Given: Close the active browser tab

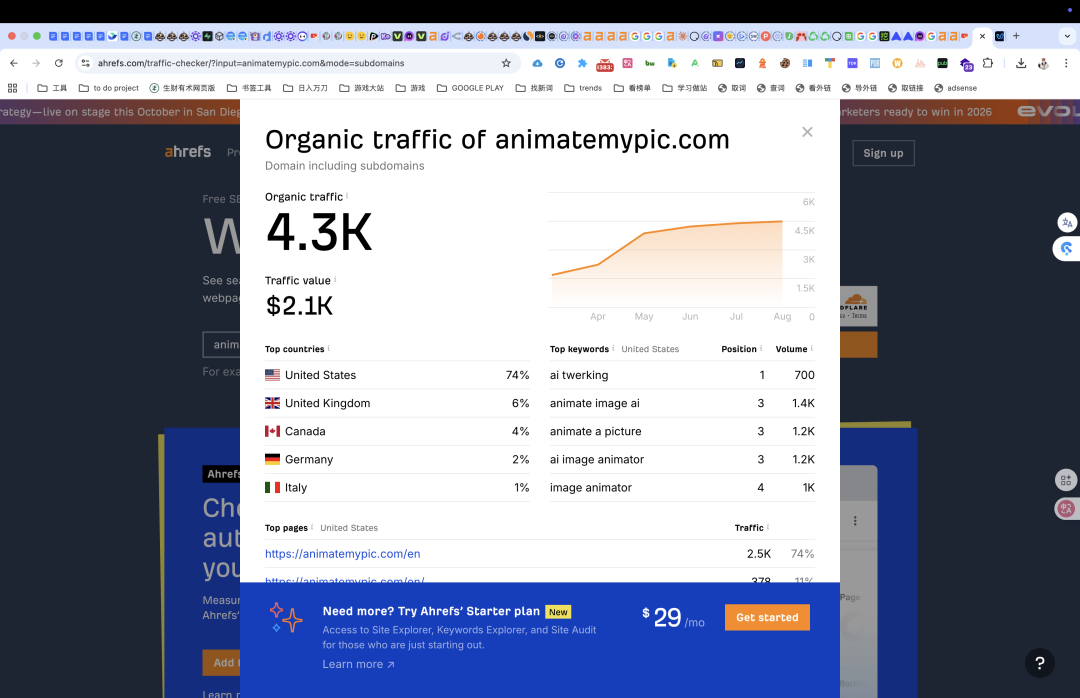Looking at the screenshot, I should pyautogui.click(x=982, y=36).
